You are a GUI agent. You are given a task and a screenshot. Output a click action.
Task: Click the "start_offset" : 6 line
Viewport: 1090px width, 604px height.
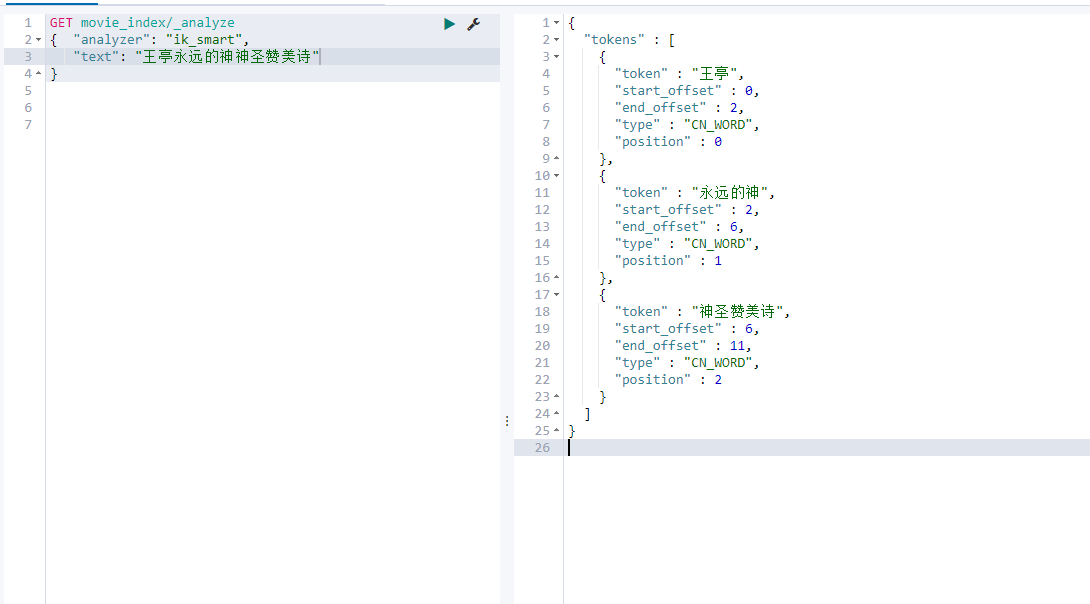[x=686, y=328]
